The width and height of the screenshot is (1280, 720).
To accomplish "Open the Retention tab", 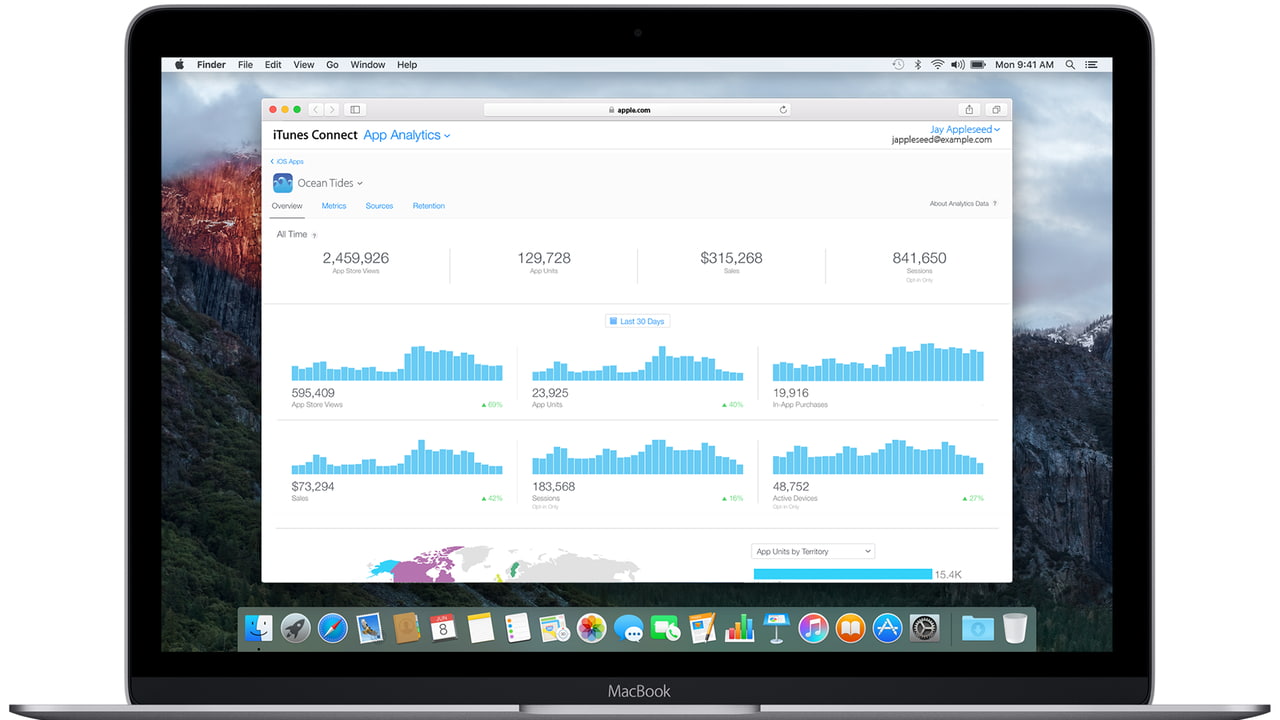I will point(429,206).
